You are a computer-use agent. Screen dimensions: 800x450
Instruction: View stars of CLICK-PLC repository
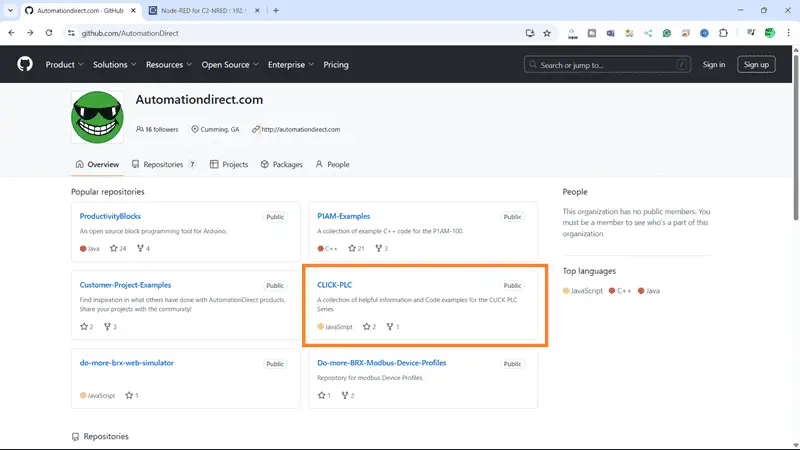pos(369,327)
